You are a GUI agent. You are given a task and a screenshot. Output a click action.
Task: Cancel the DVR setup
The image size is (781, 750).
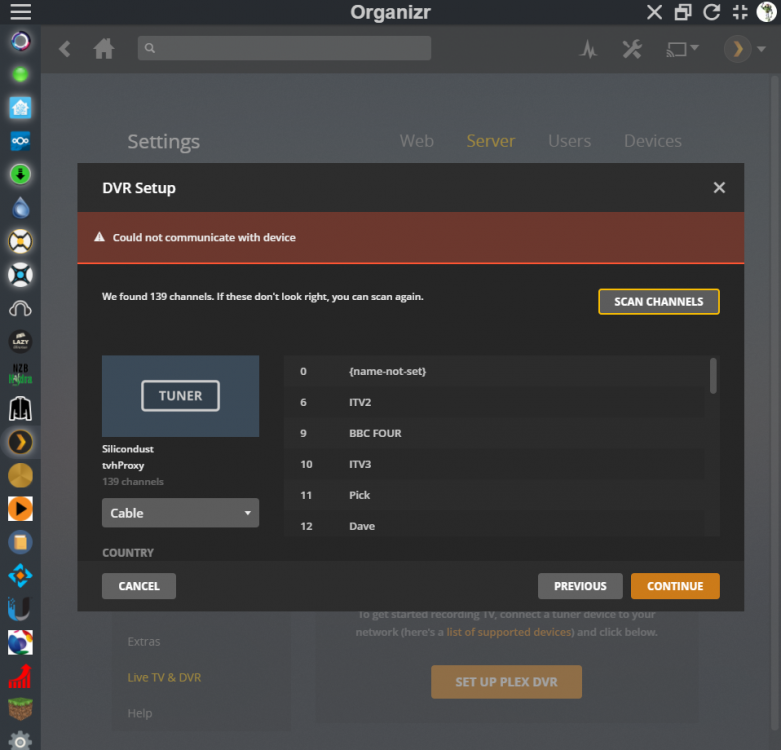[139, 586]
